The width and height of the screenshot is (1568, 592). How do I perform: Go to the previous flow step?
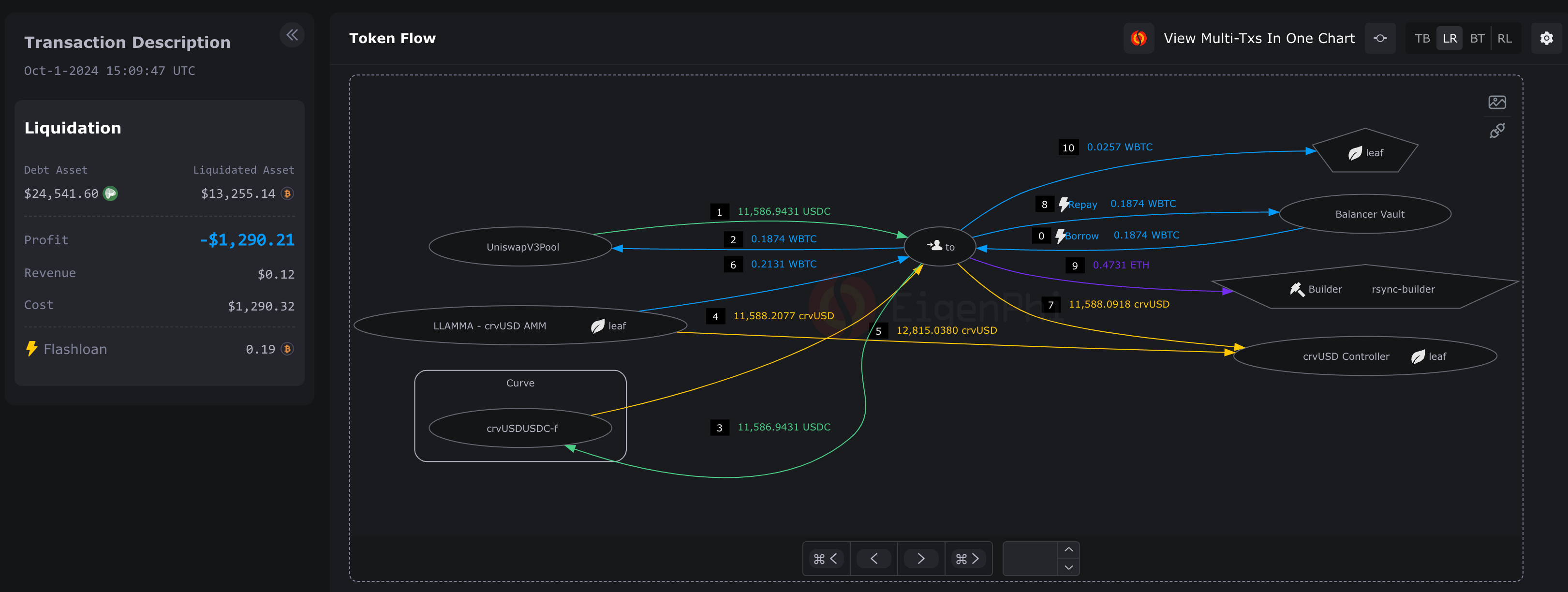(x=873, y=559)
